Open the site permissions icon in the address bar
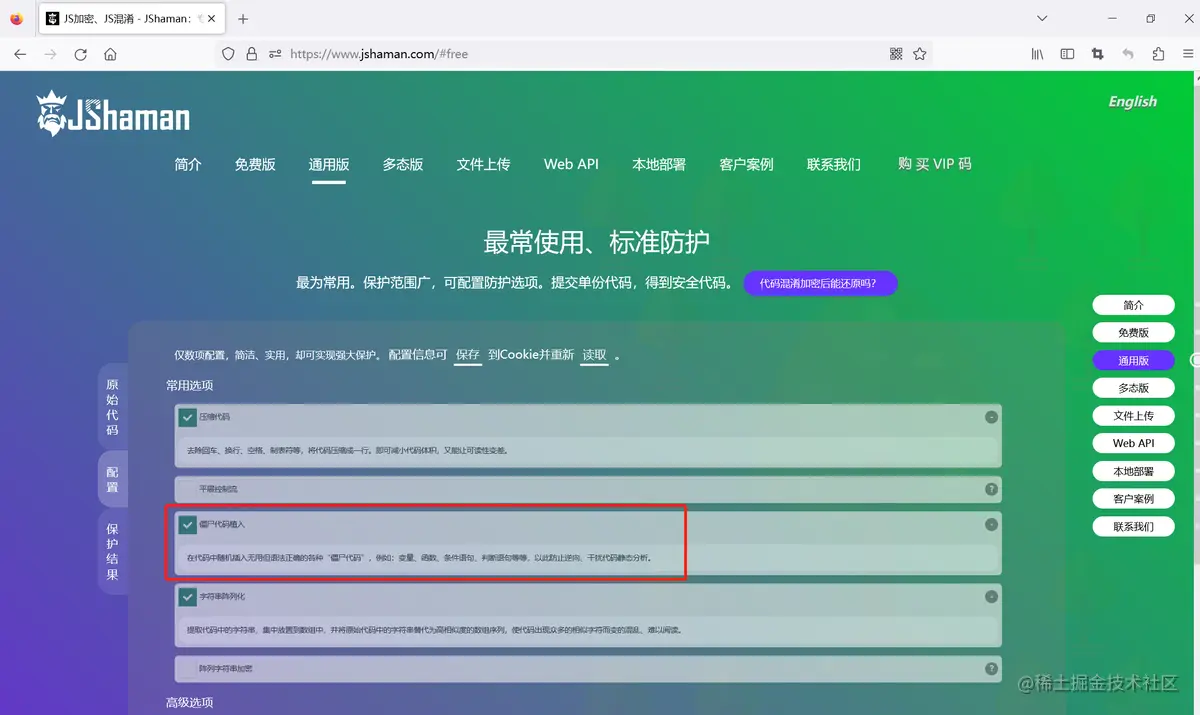 pyautogui.click(x=275, y=54)
